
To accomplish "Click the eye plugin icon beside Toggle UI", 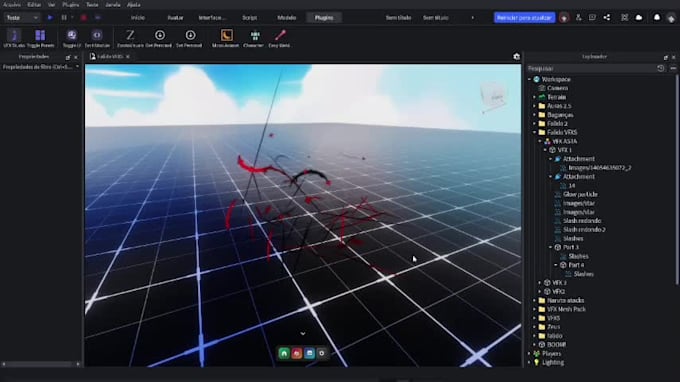I will point(97,35).
